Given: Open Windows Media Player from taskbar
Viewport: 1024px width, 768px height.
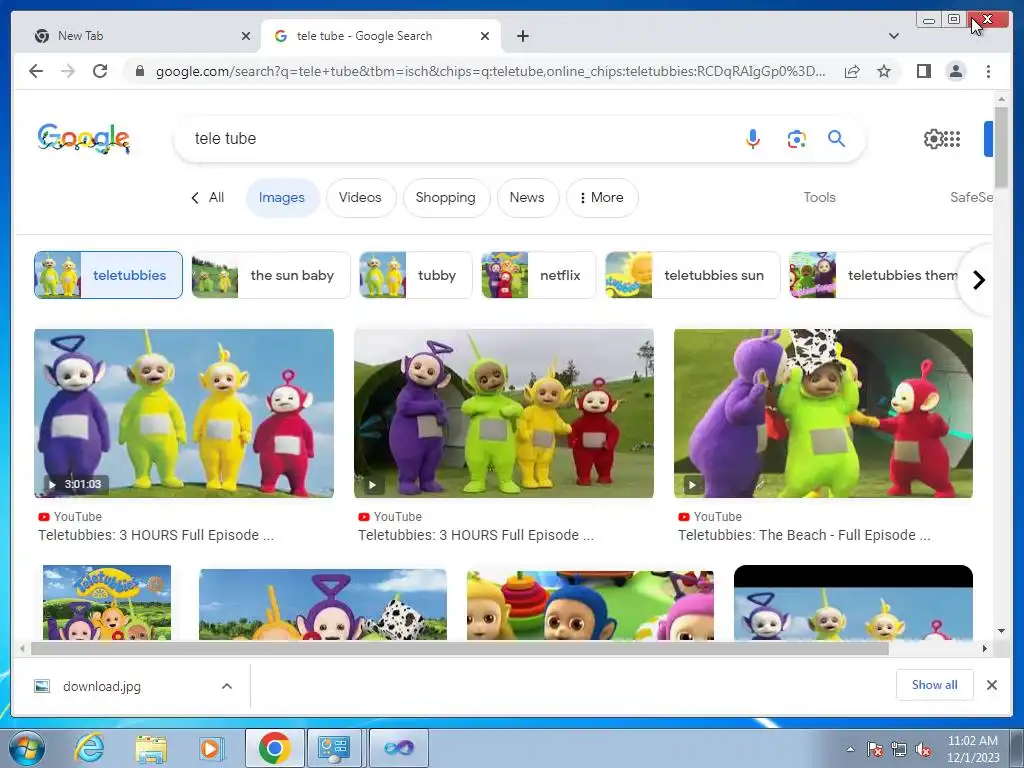Looking at the screenshot, I should click(x=210, y=748).
